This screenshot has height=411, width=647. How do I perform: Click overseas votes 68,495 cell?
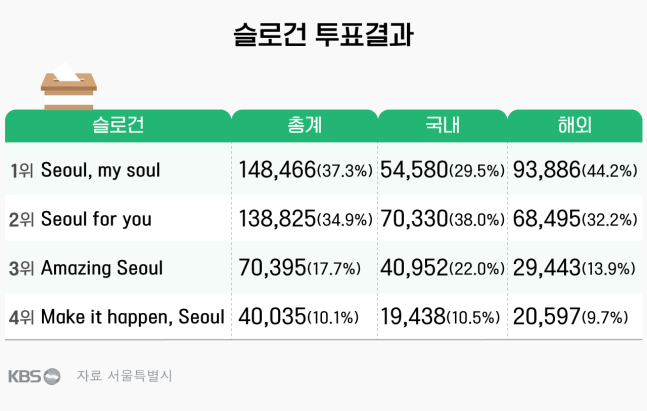(575, 219)
